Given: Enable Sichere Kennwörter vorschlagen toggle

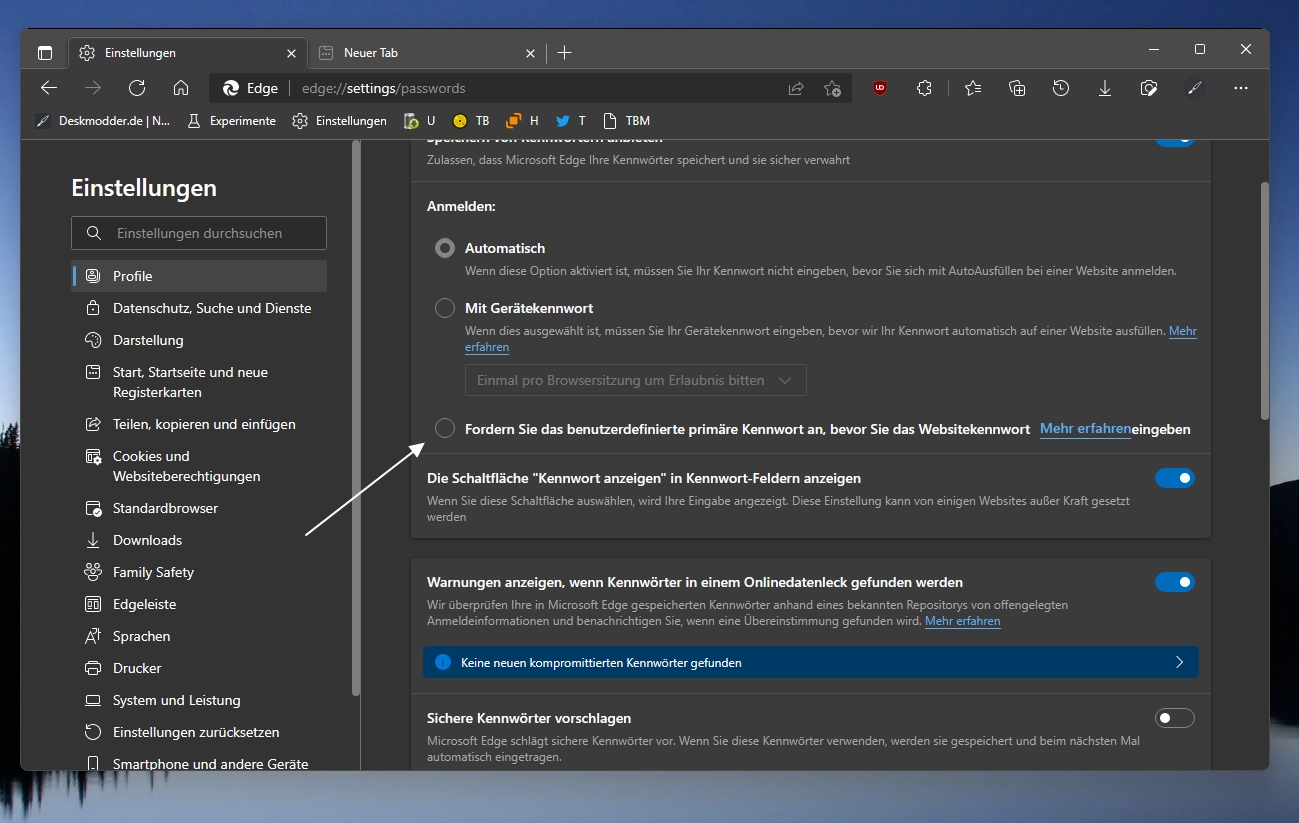Looking at the screenshot, I should click(x=1175, y=718).
